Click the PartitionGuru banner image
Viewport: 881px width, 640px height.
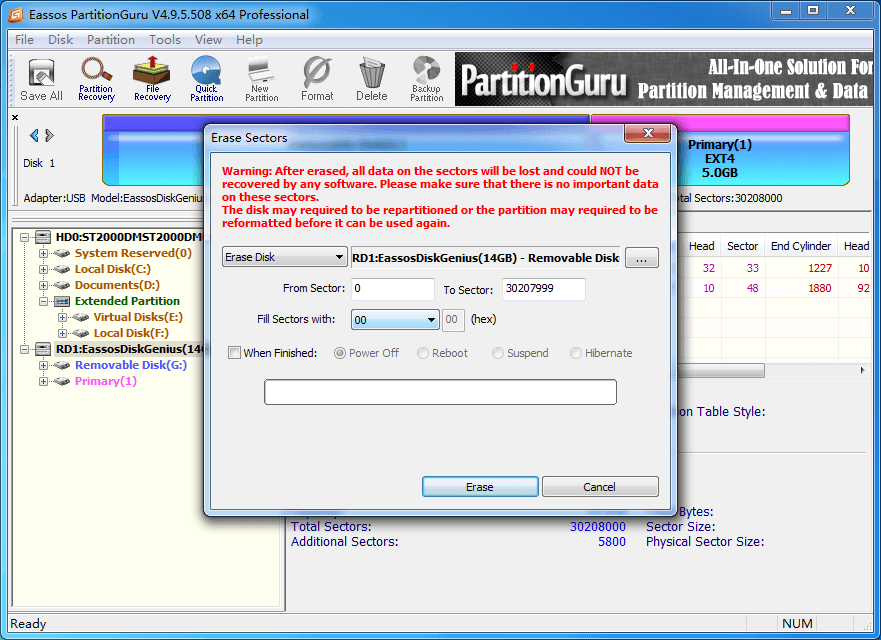point(663,79)
